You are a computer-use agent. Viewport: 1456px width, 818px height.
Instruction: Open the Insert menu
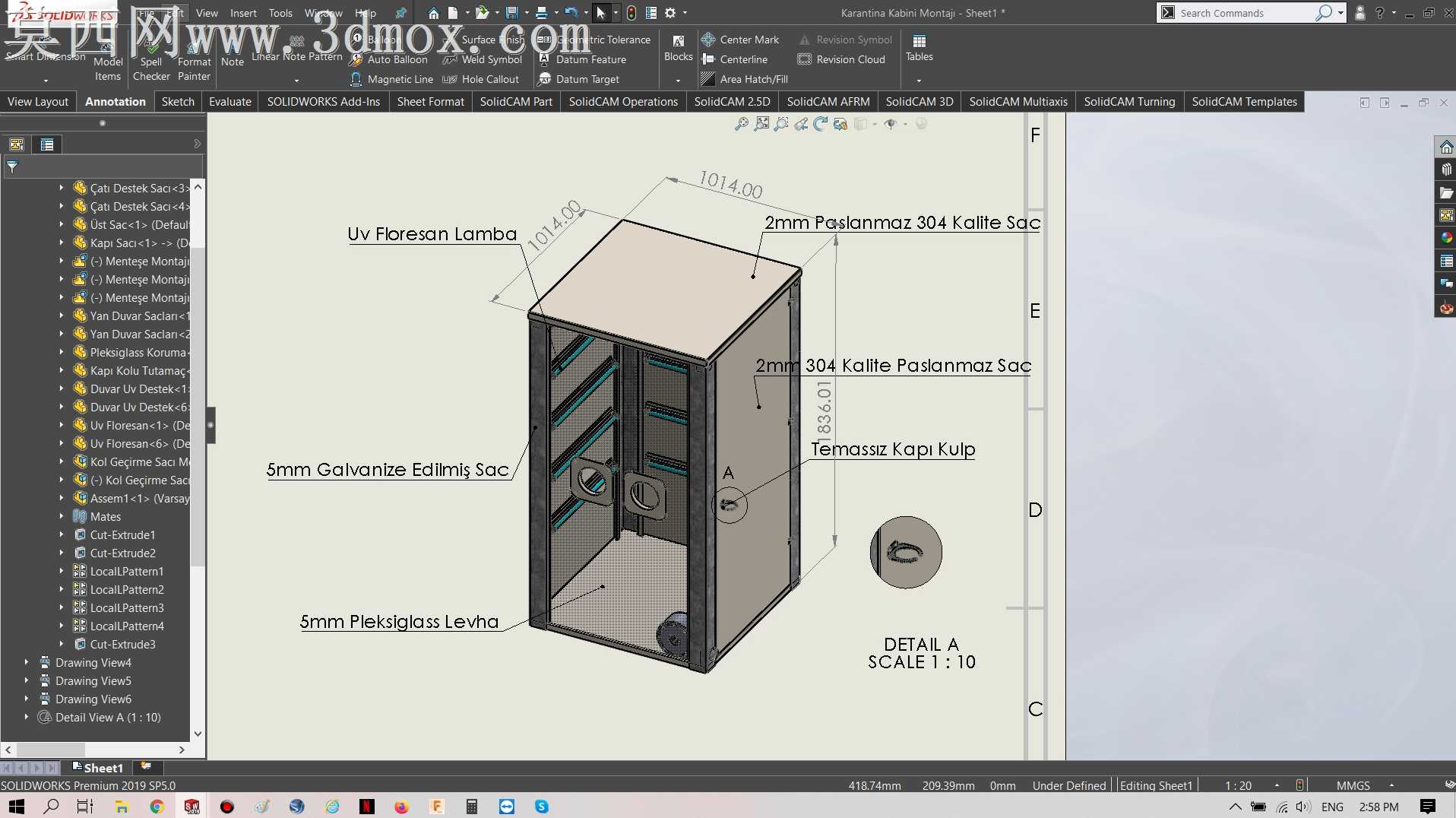click(243, 13)
